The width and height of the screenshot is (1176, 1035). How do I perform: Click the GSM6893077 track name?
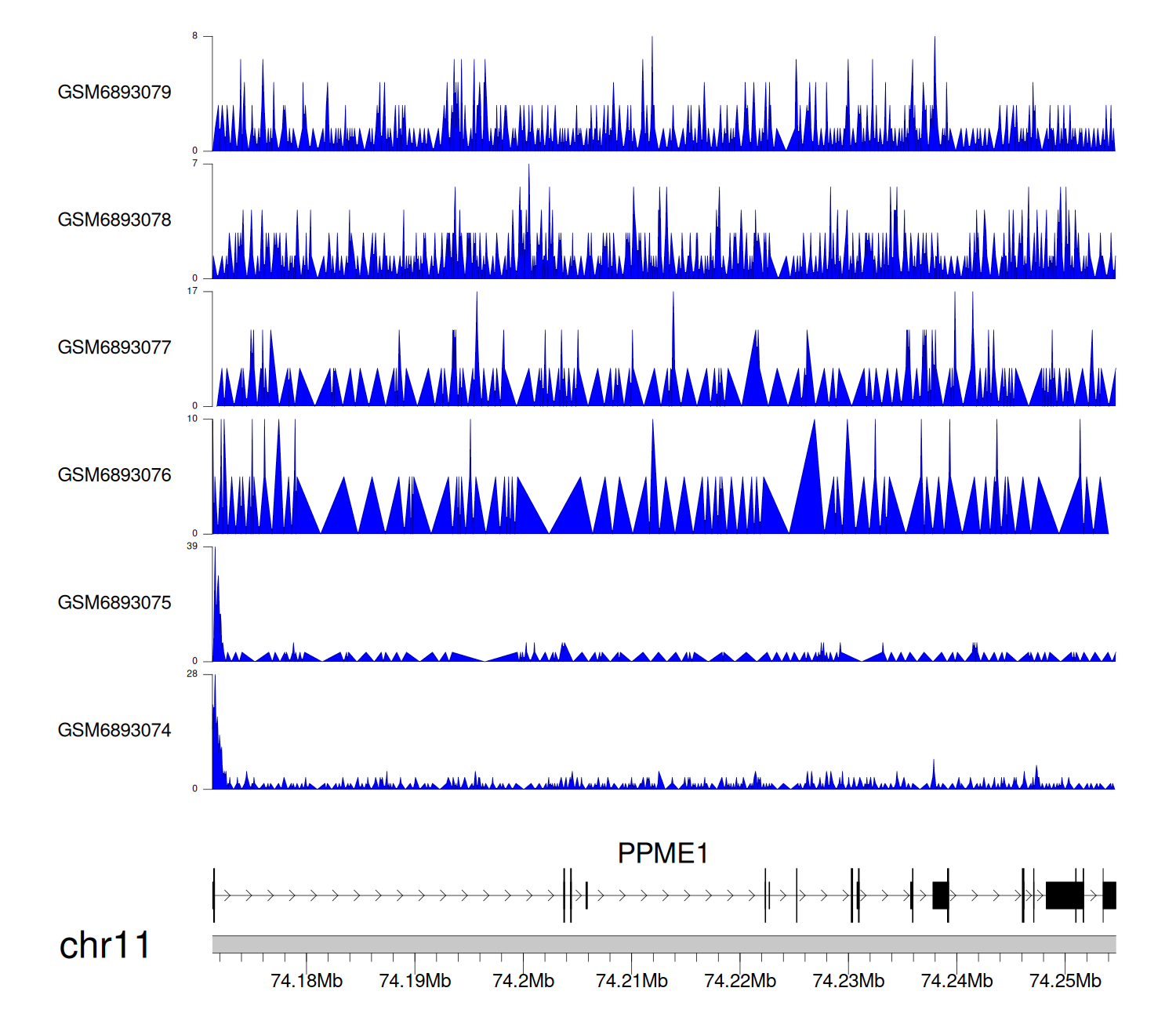tap(114, 347)
